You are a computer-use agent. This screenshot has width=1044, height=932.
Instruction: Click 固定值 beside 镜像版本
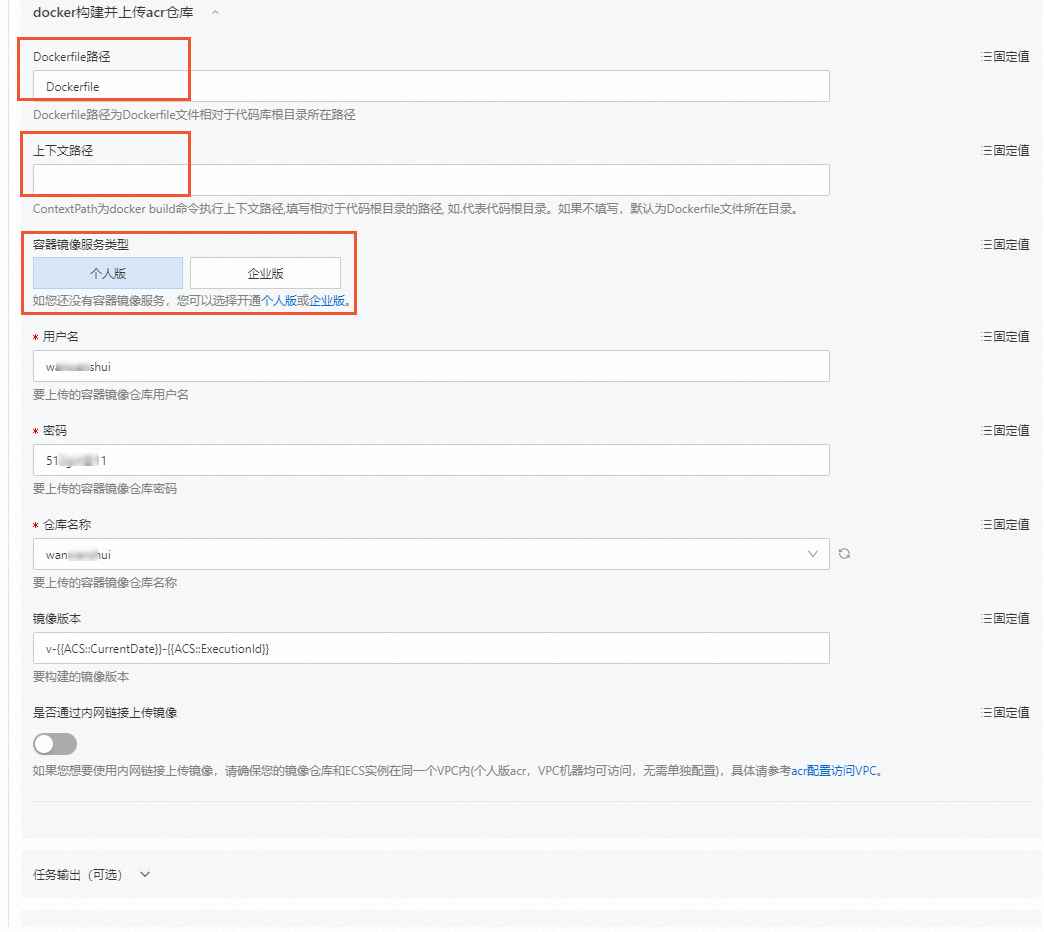pyautogui.click(x=1005, y=618)
